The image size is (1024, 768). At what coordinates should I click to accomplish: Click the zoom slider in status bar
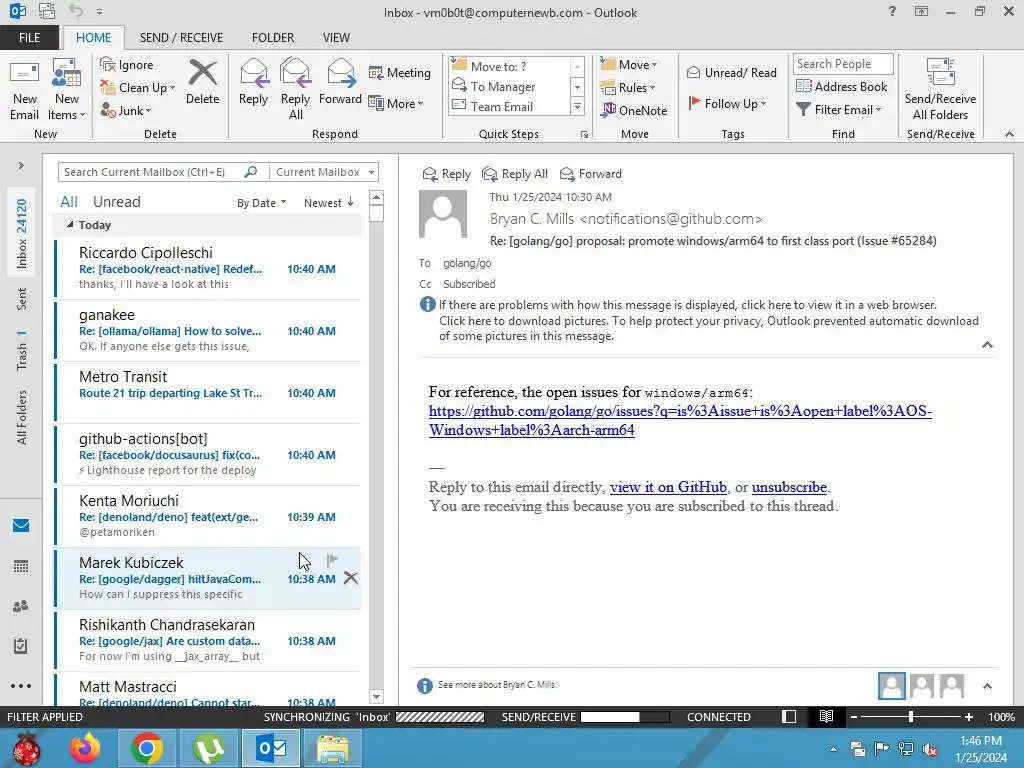(911, 717)
